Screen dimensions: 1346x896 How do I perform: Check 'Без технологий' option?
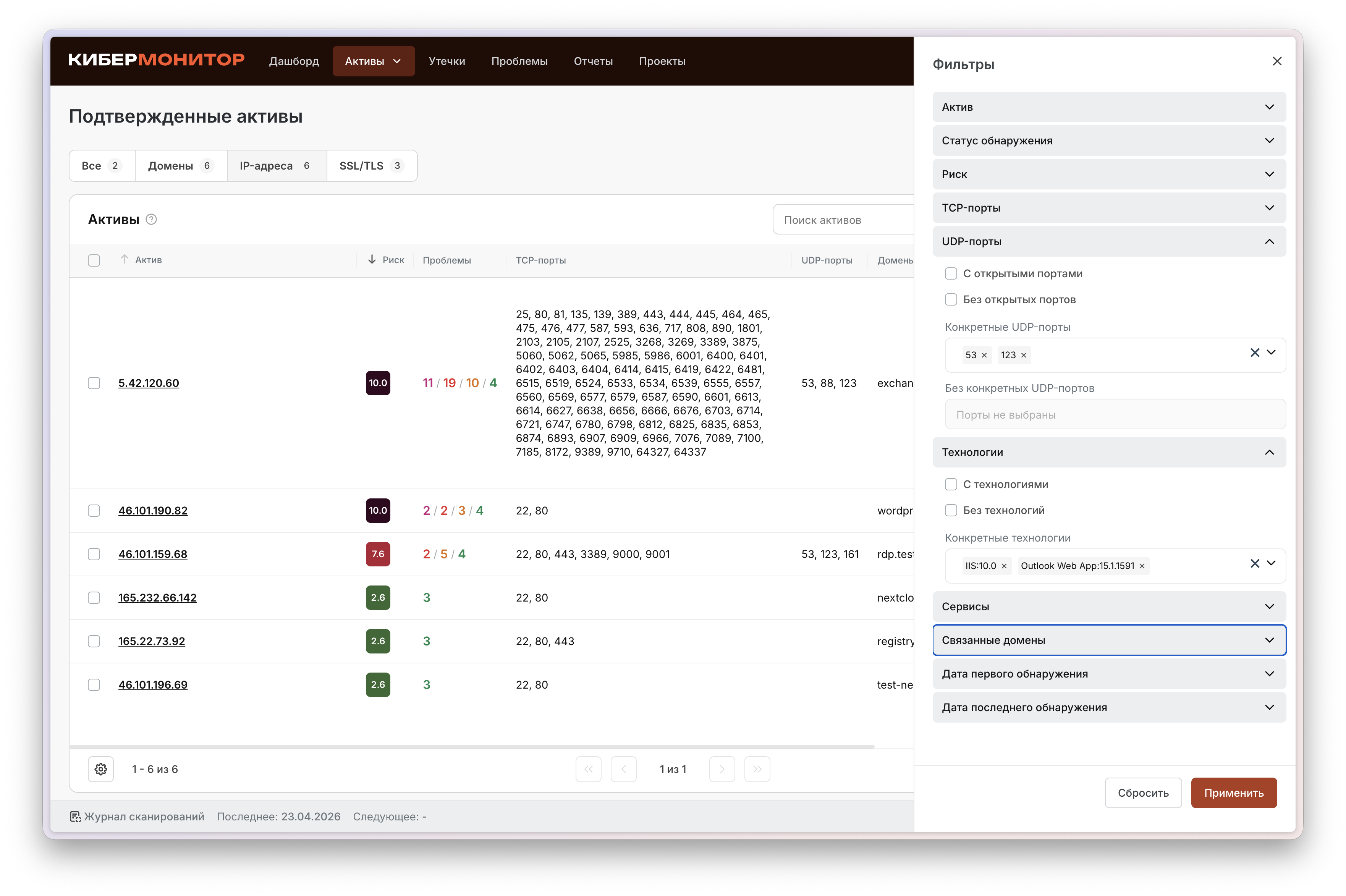[951, 510]
